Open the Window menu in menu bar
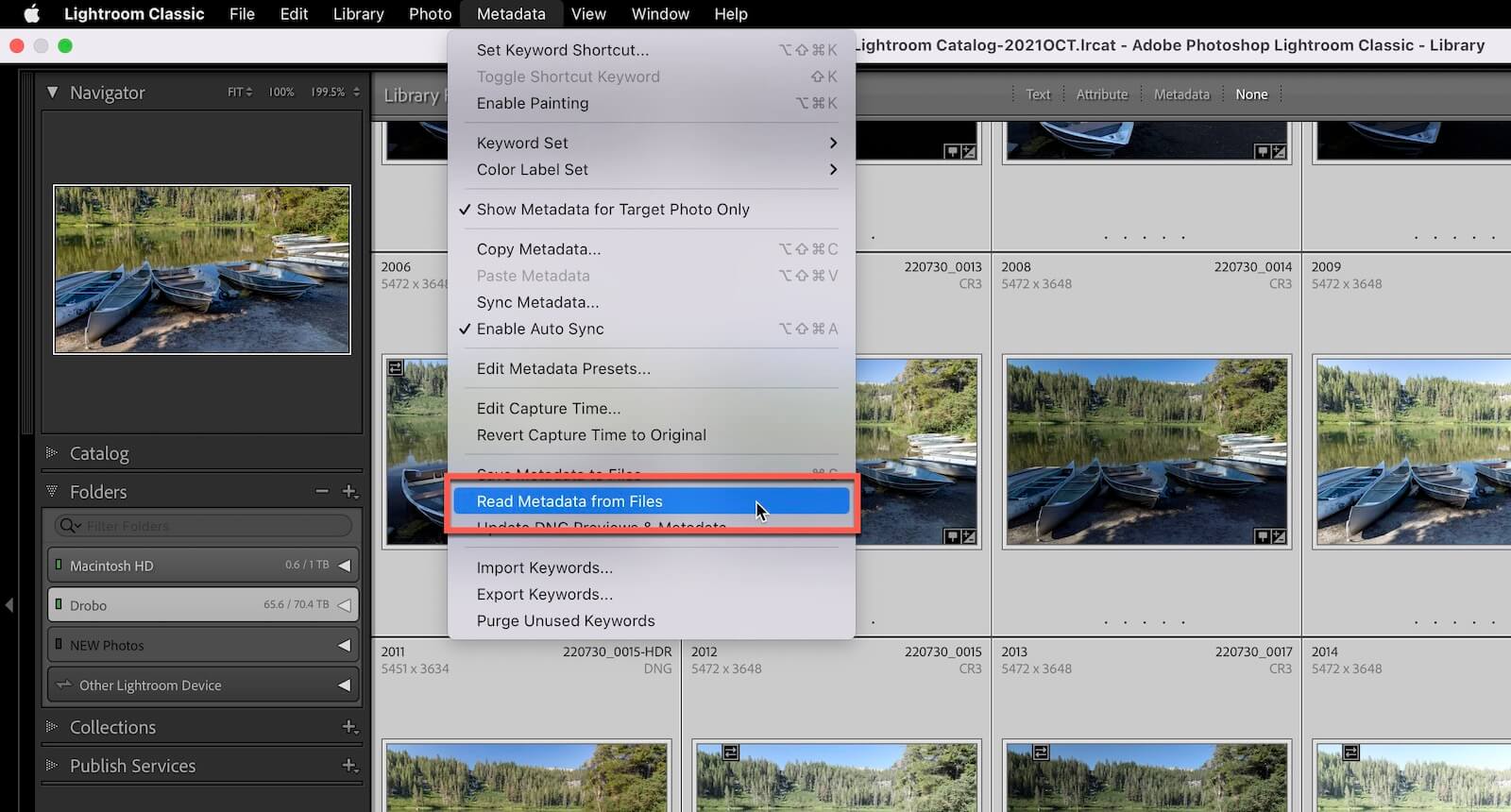 [x=660, y=13]
